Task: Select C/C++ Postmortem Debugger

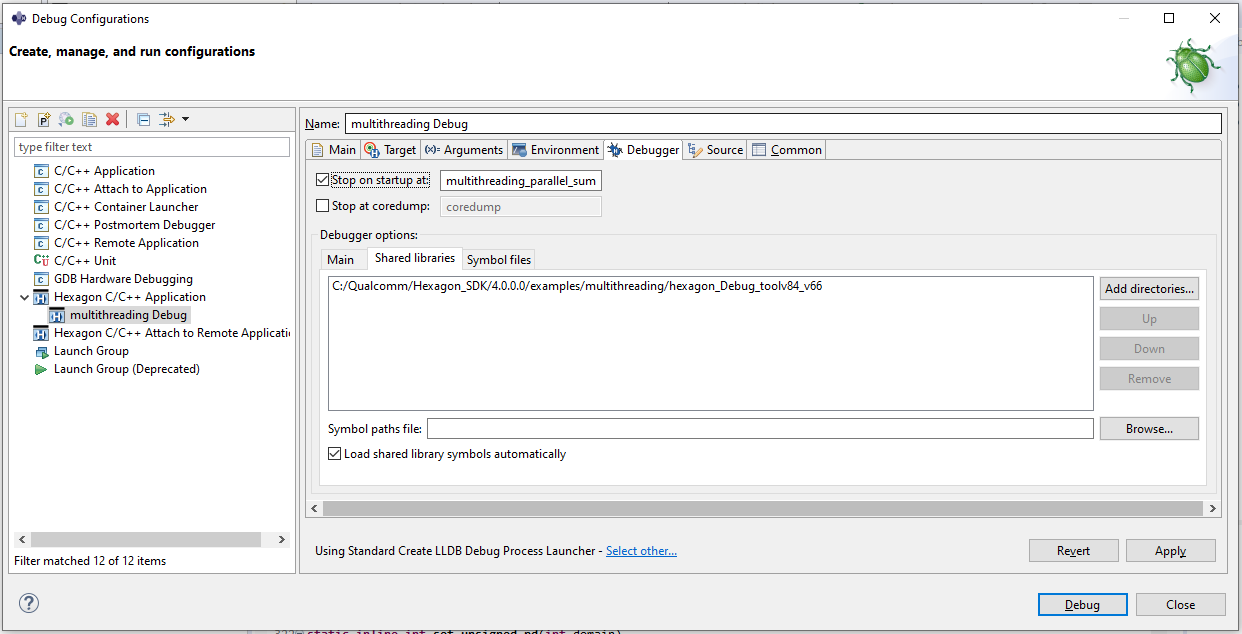Action: [x=134, y=225]
